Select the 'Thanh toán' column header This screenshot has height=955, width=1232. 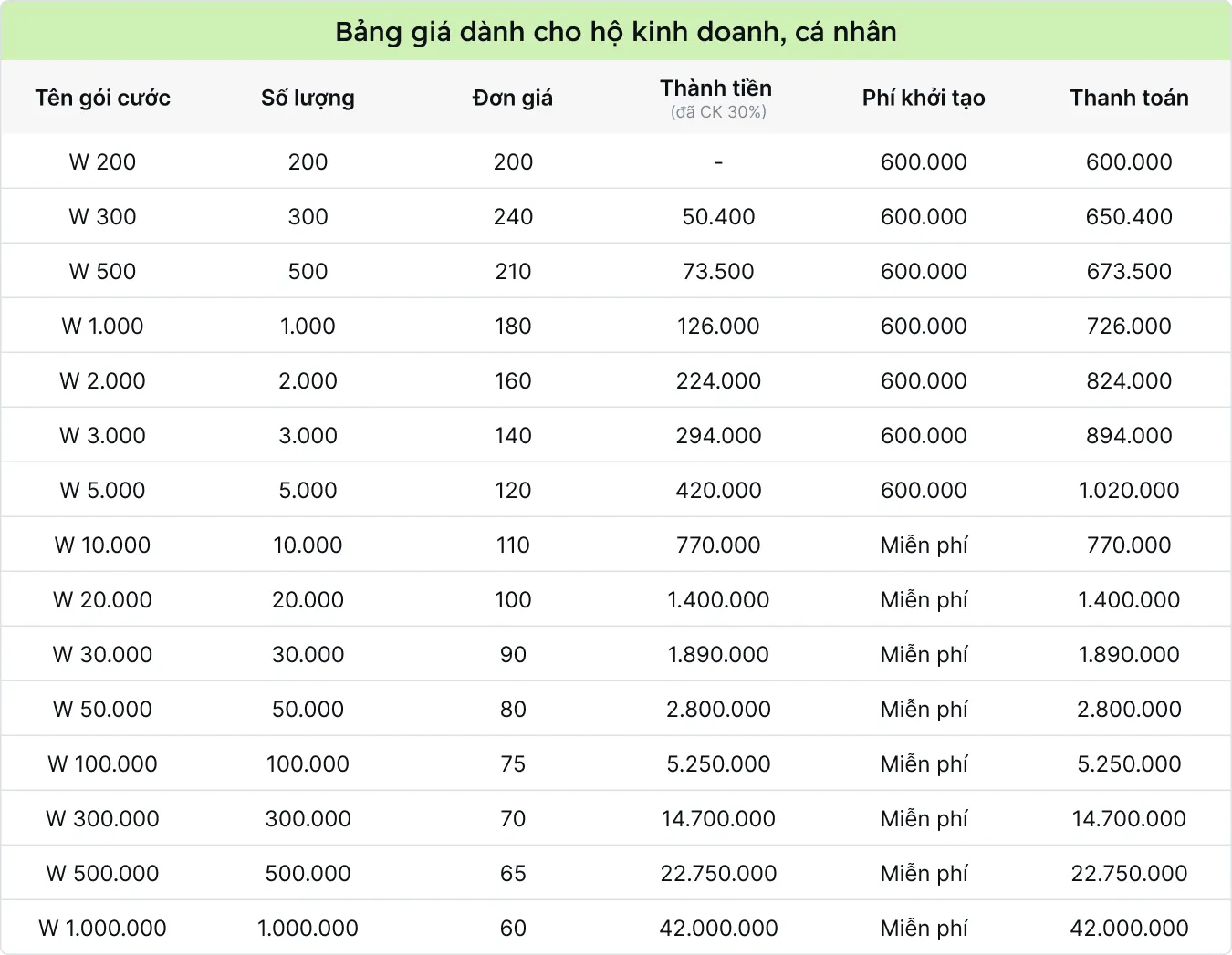(1129, 98)
